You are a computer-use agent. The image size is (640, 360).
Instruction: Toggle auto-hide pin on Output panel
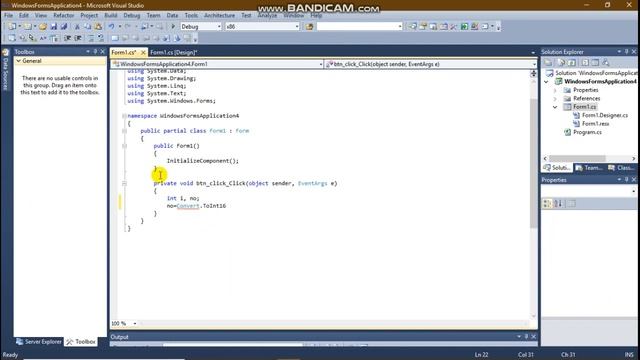coord(526,337)
